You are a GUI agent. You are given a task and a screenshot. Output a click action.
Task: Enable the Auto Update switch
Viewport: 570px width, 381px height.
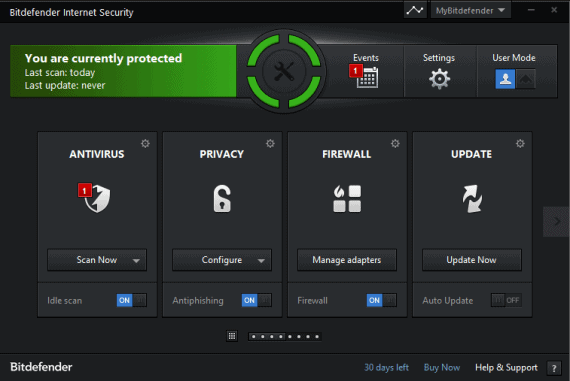point(506,300)
